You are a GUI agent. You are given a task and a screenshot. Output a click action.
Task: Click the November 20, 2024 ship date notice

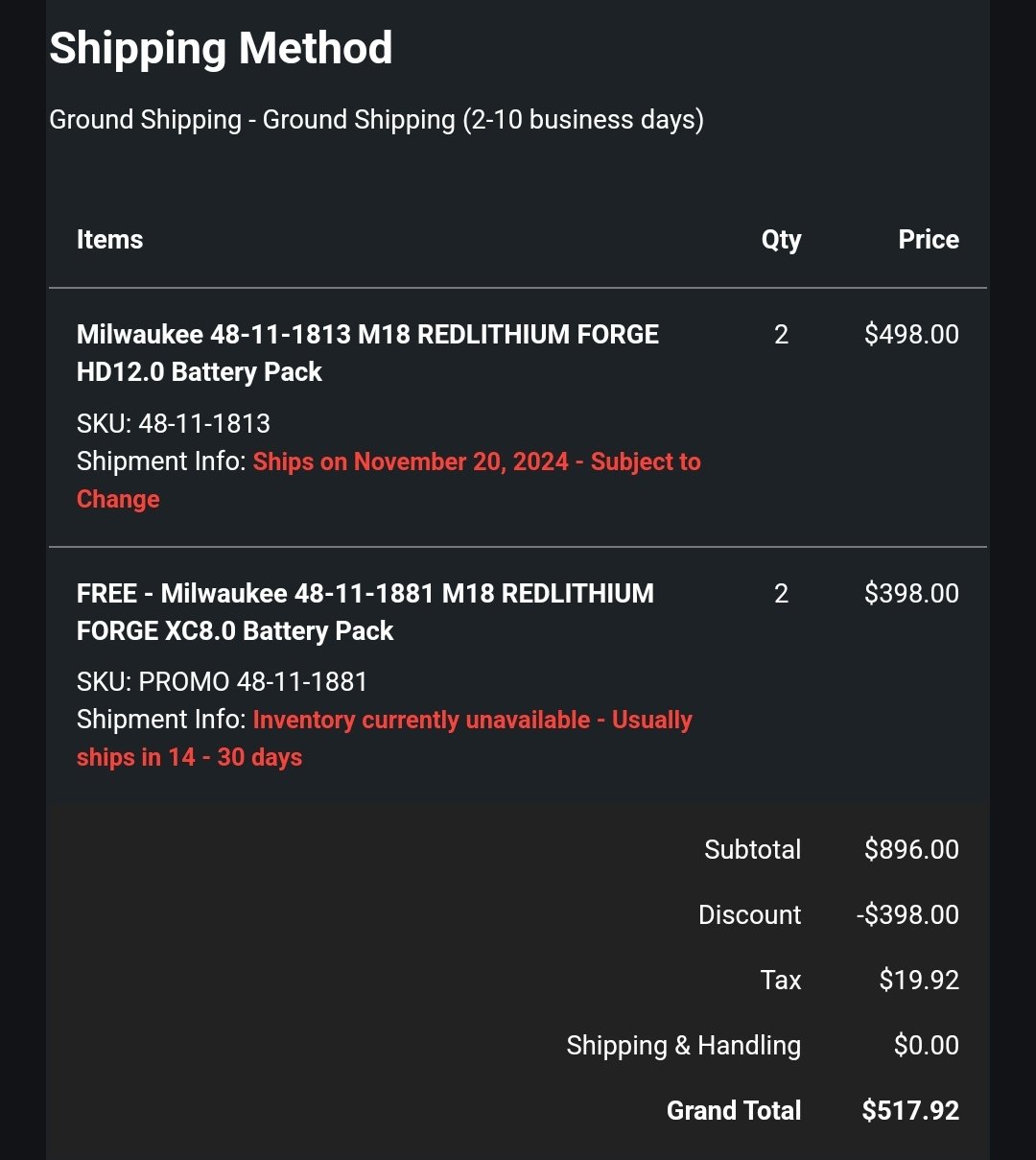click(x=477, y=462)
